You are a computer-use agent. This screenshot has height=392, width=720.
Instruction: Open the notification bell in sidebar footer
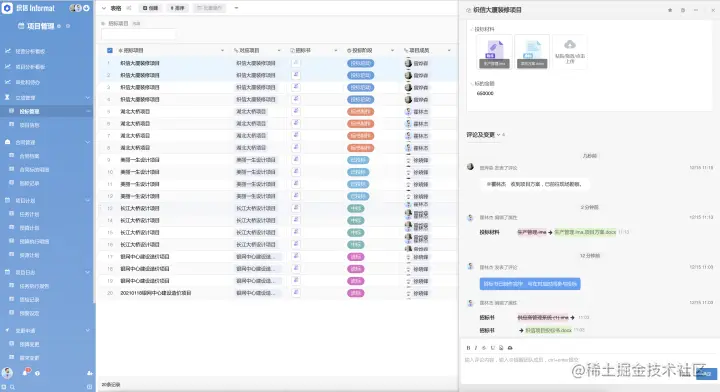pos(26,372)
